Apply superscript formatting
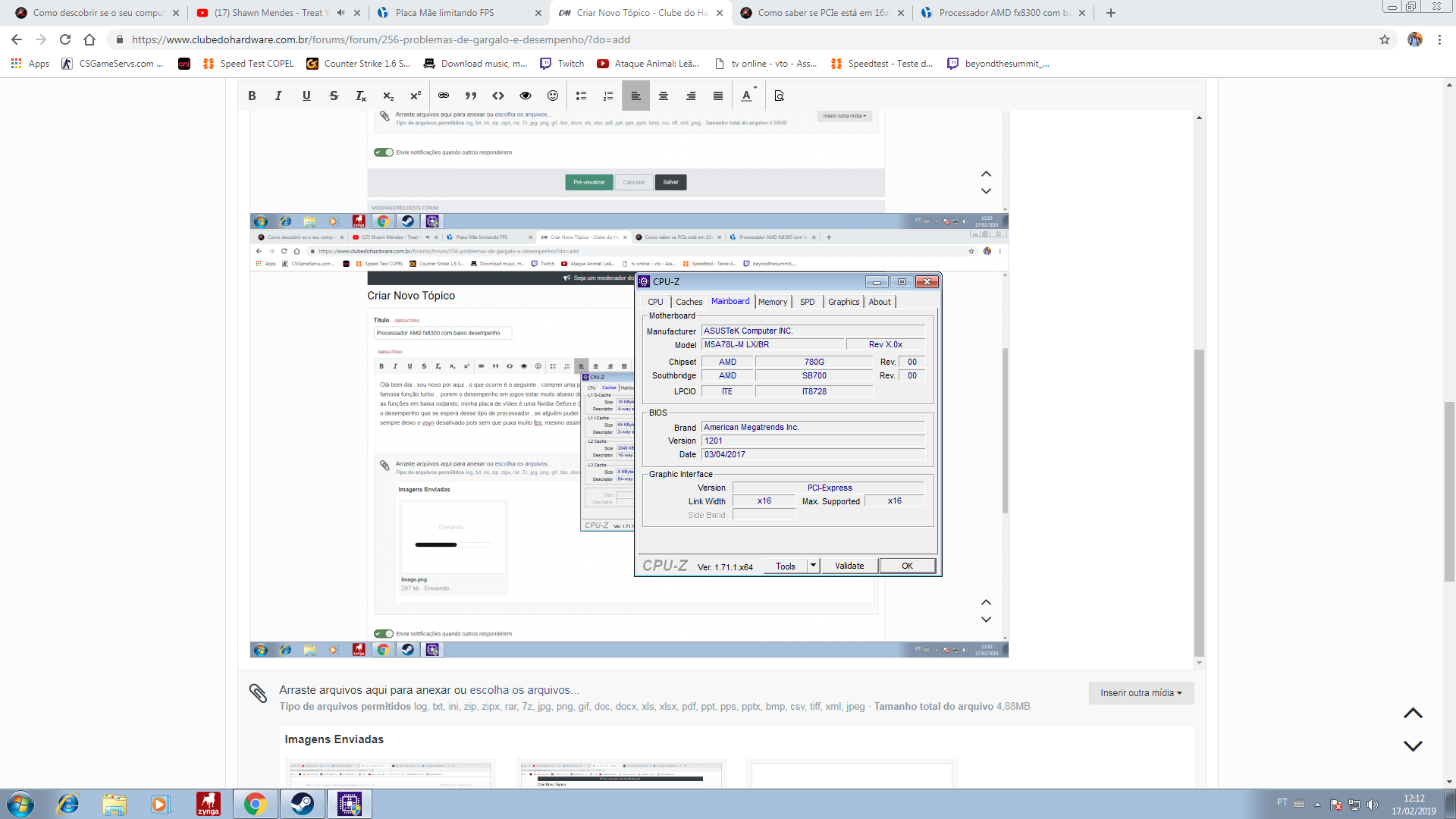The width and height of the screenshot is (1456, 819). 416,96
